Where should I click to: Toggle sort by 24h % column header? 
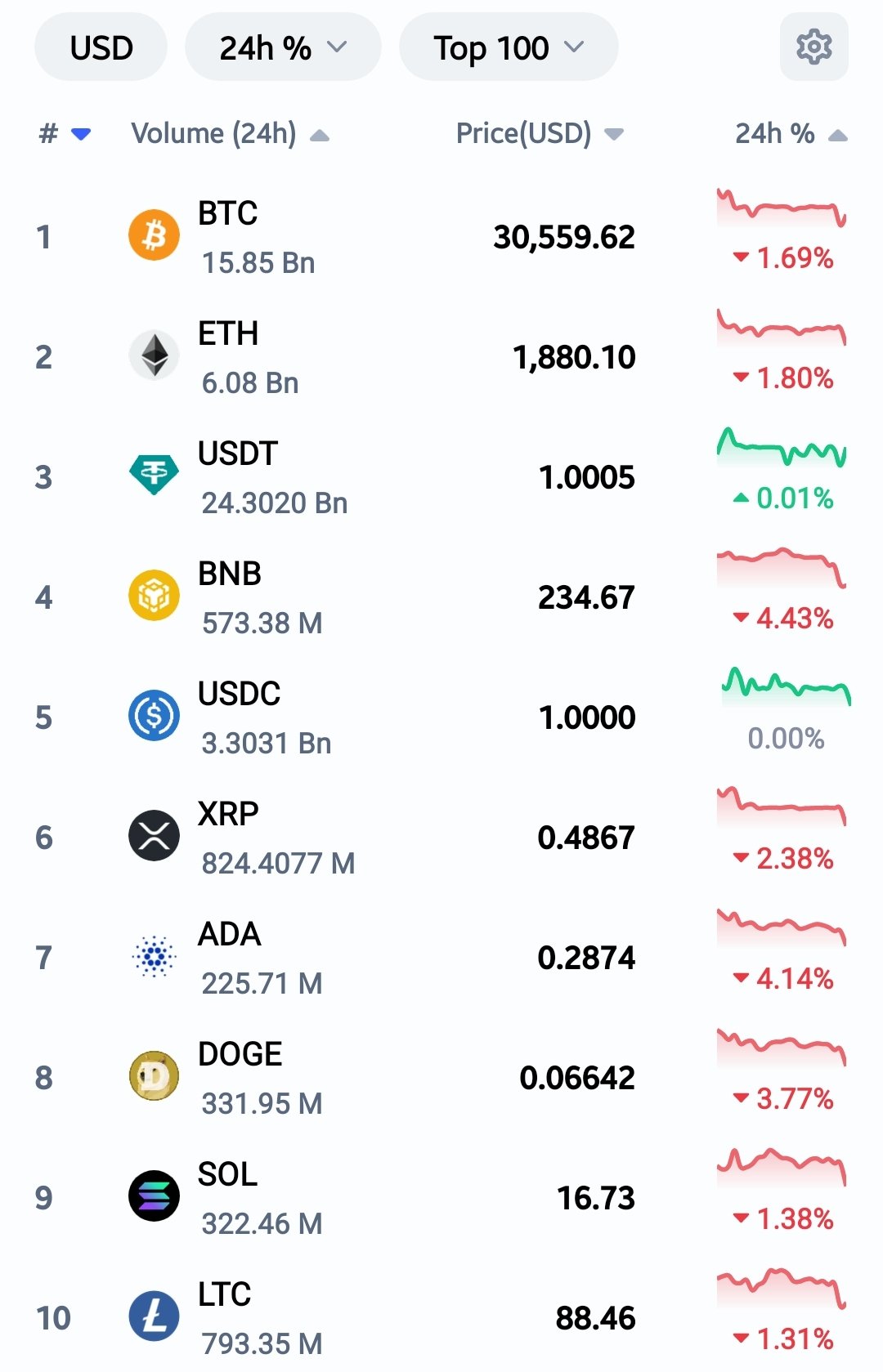(x=791, y=133)
